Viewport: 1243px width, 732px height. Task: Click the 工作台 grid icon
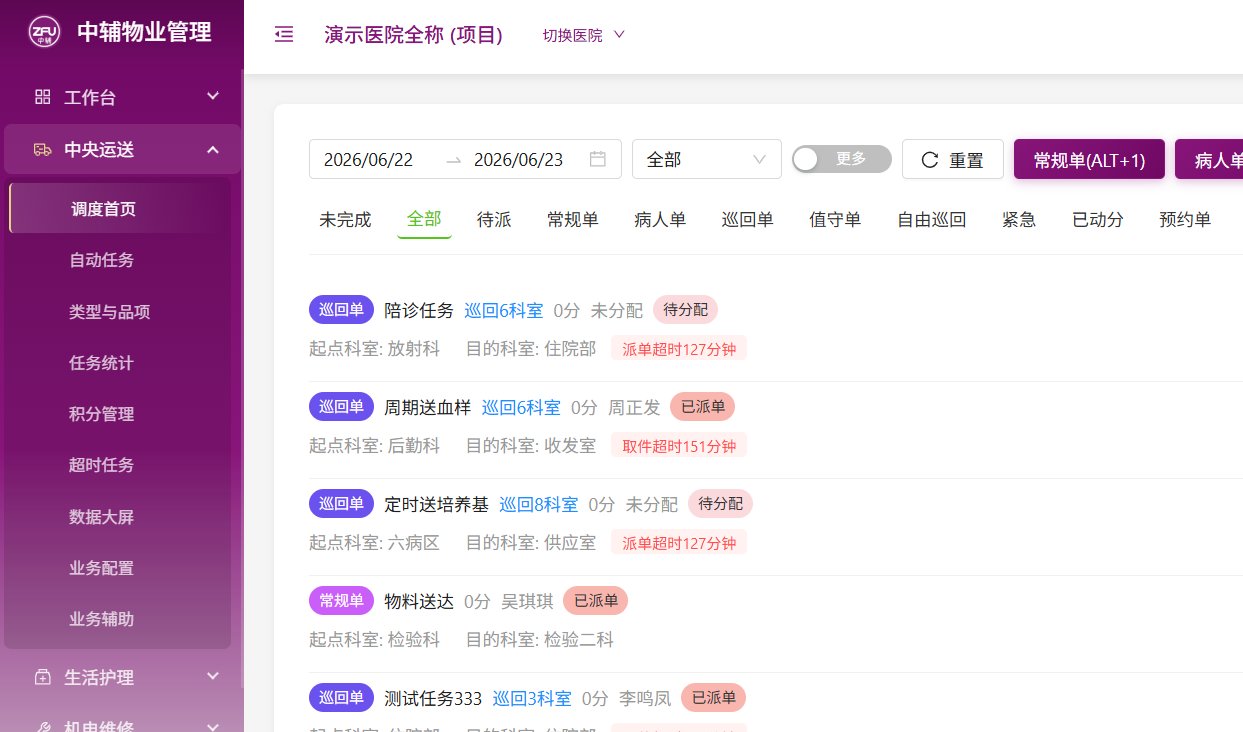(x=42, y=97)
